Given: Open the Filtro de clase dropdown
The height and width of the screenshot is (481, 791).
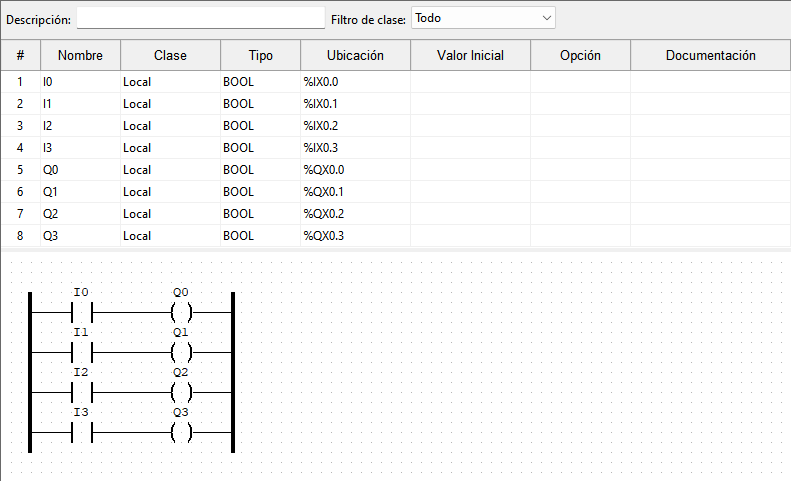Looking at the screenshot, I should [x=483, y=18].
